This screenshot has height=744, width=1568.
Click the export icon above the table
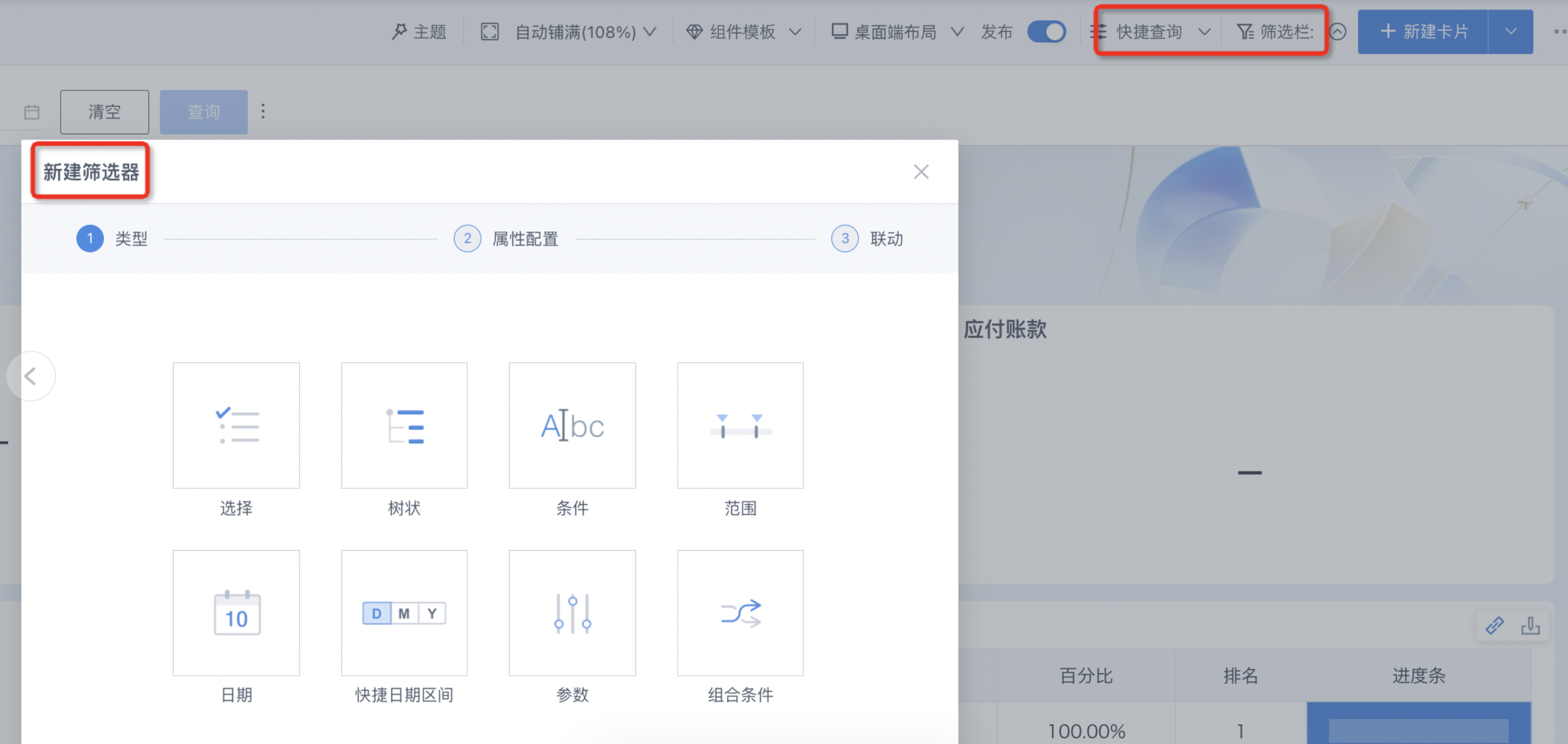[1530, 626]
